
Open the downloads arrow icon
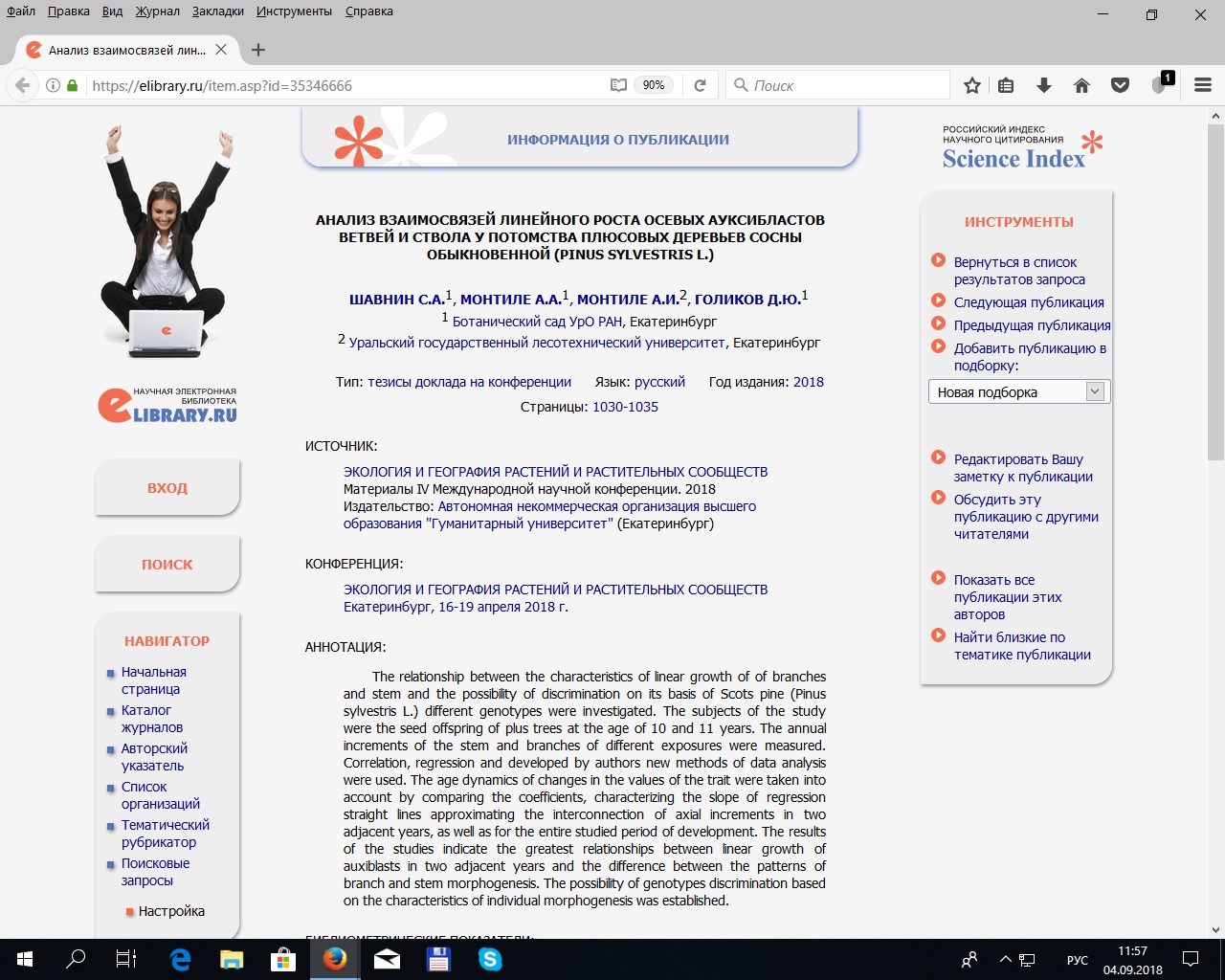(1044, 85)
